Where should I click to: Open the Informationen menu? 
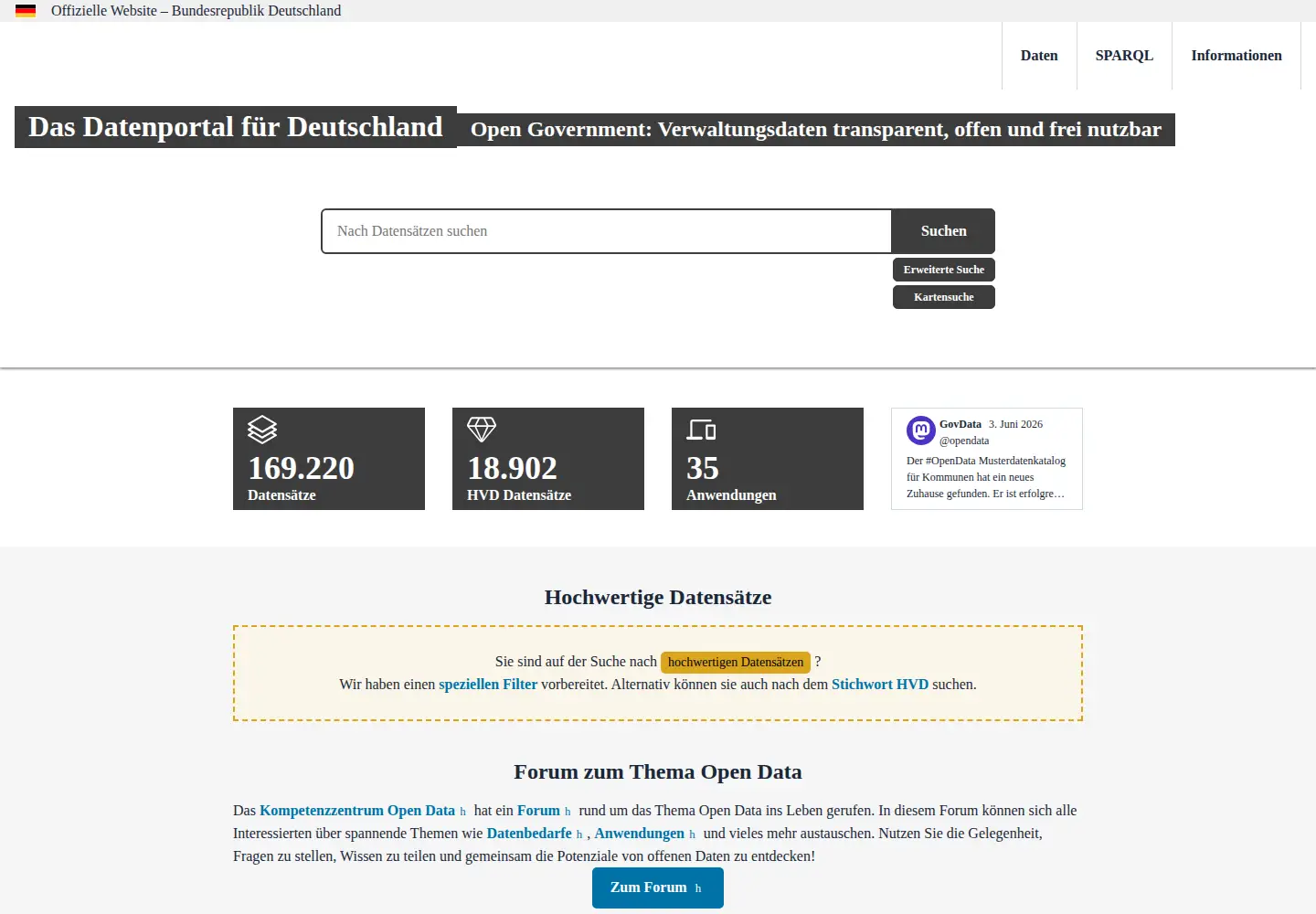(x=1236, y=56)
